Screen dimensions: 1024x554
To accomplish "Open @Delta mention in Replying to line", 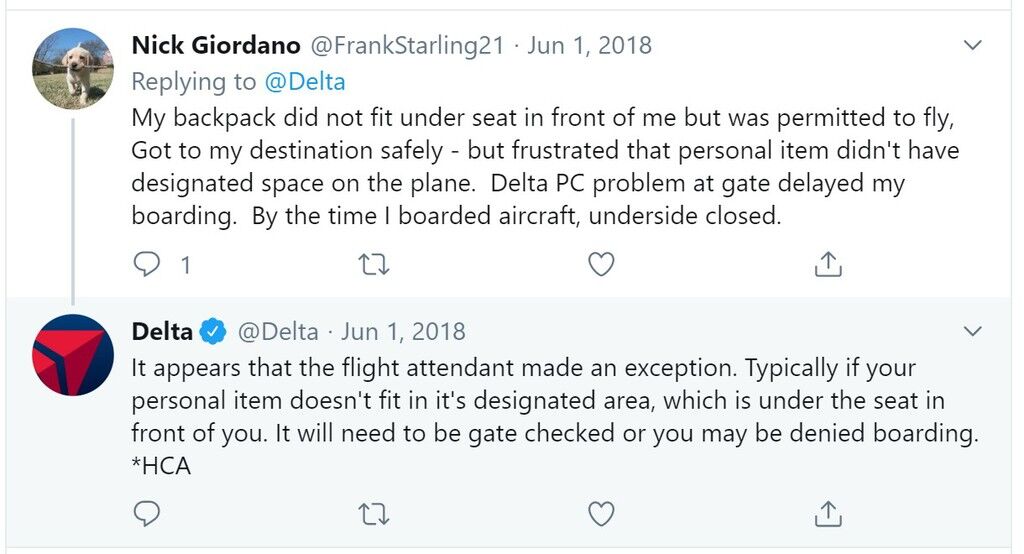I will (x=305, y=82).
